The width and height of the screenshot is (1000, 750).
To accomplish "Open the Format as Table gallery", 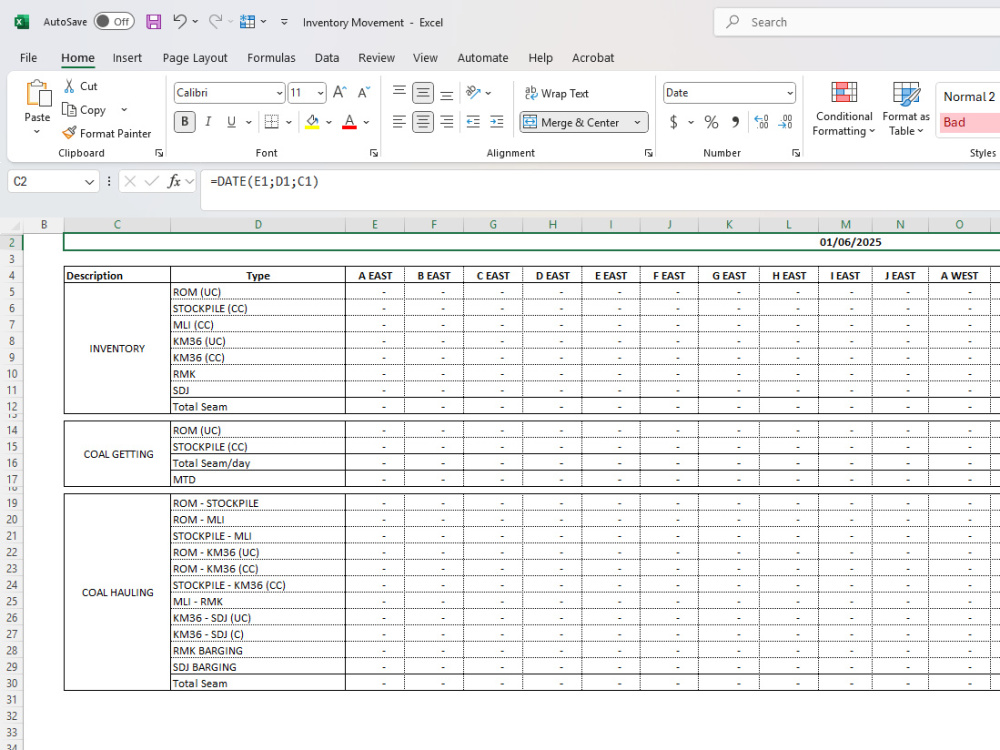I will click(906, 109).
